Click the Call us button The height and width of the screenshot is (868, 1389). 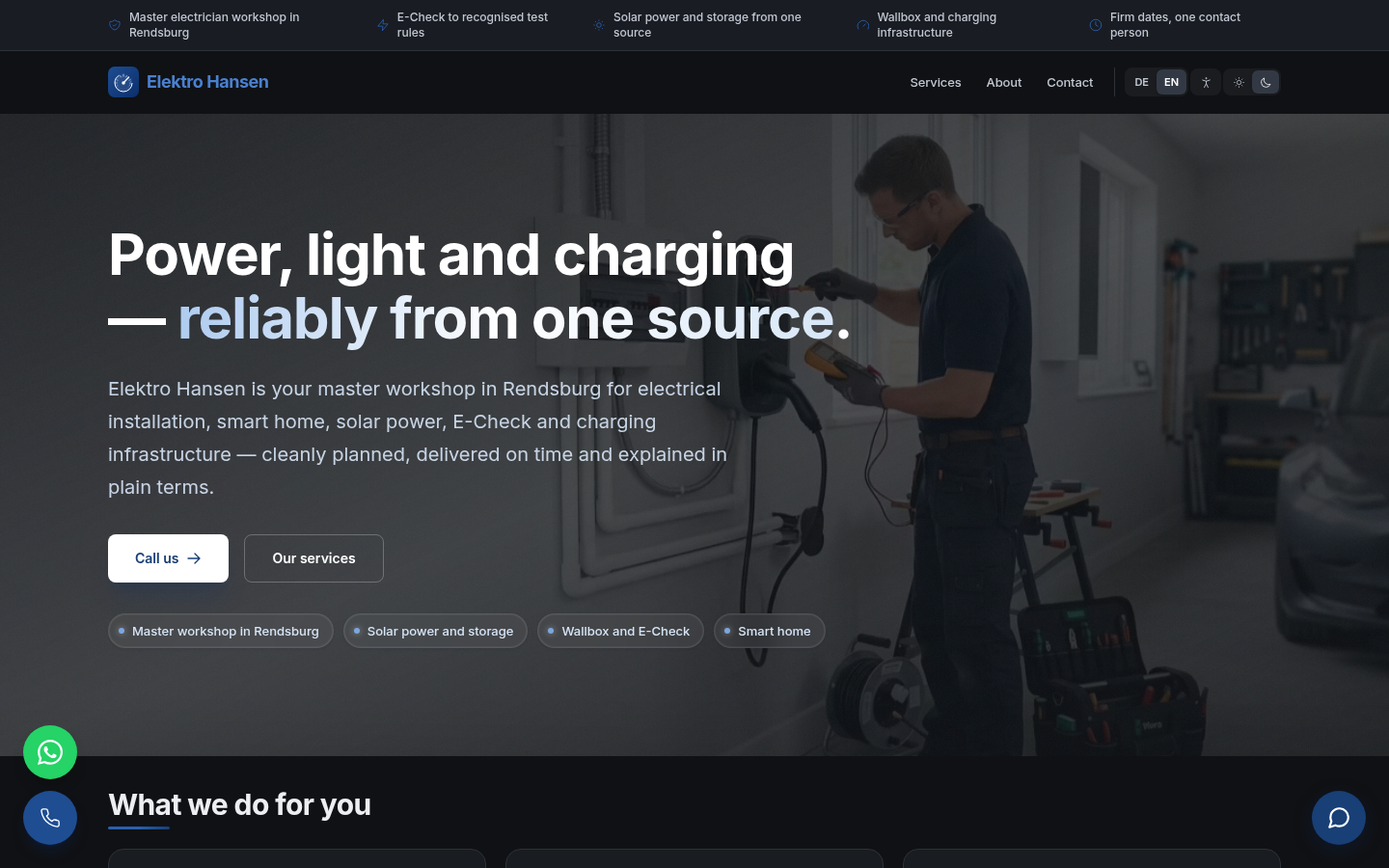tap(168, 558)
